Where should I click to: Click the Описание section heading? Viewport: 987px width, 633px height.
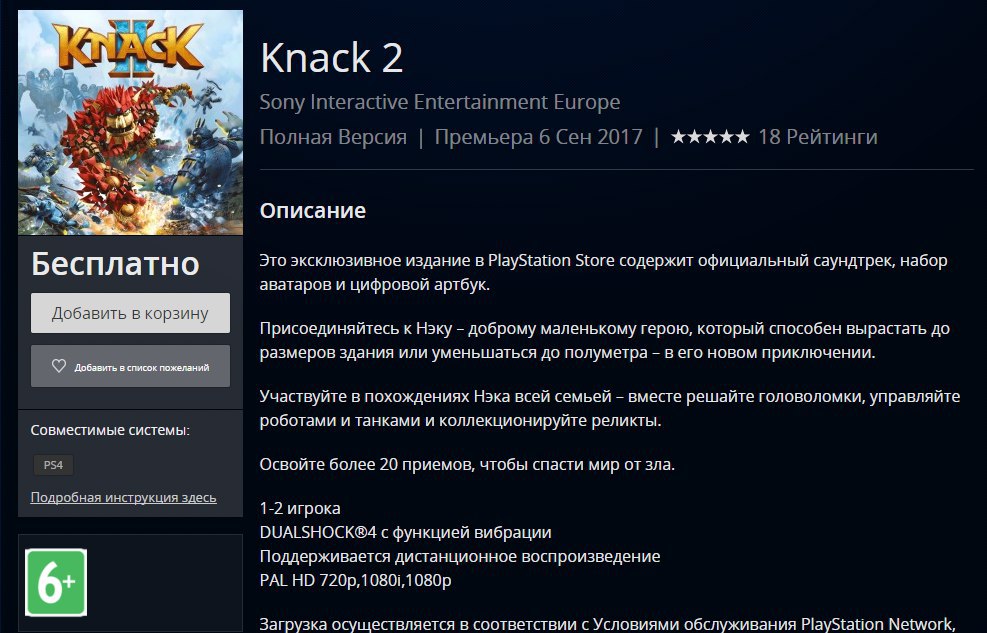313,210
